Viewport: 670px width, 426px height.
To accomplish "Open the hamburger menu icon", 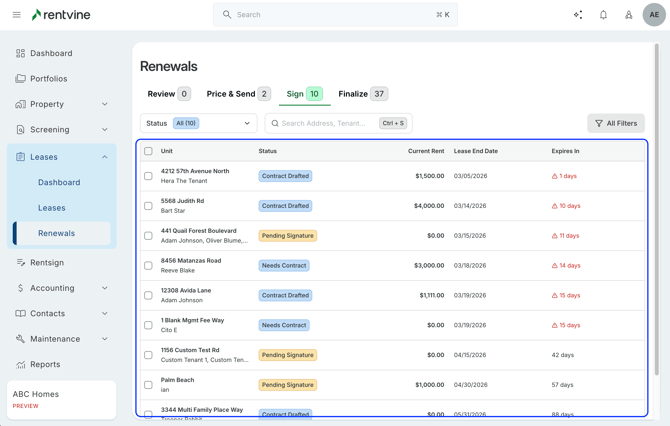I will (16, 15).
